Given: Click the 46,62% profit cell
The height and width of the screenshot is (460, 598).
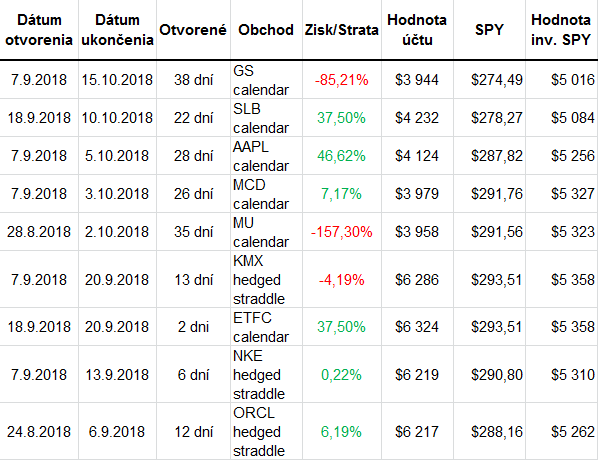Looking at the screenshot, I should (x=342, y=156).
